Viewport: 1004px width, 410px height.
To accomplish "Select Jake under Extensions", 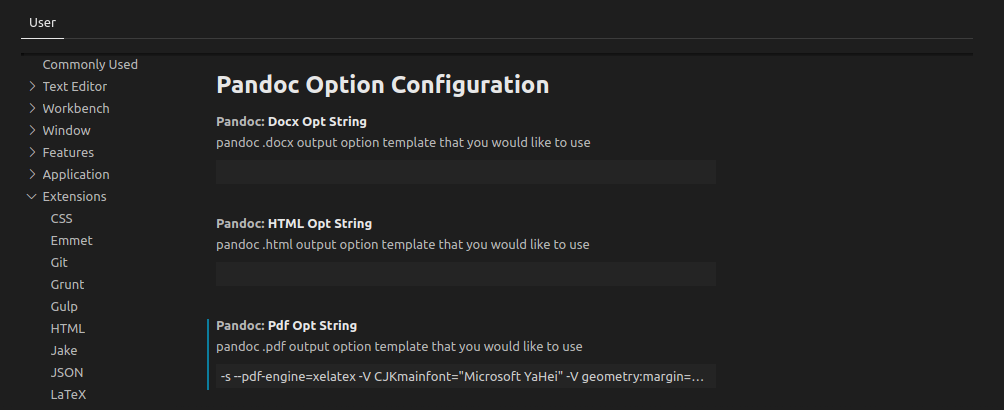I will tap(64, 350).
